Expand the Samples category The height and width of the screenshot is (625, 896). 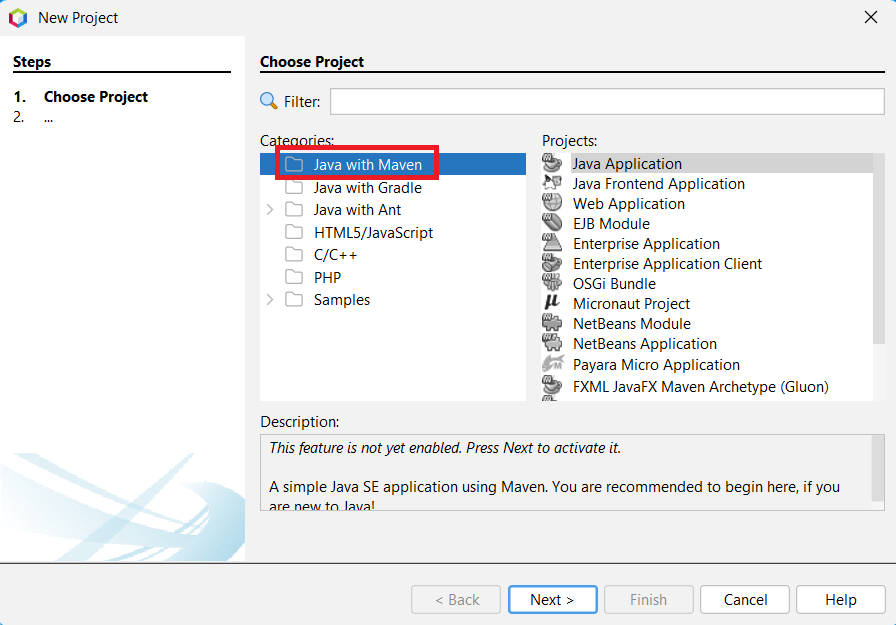270,299
